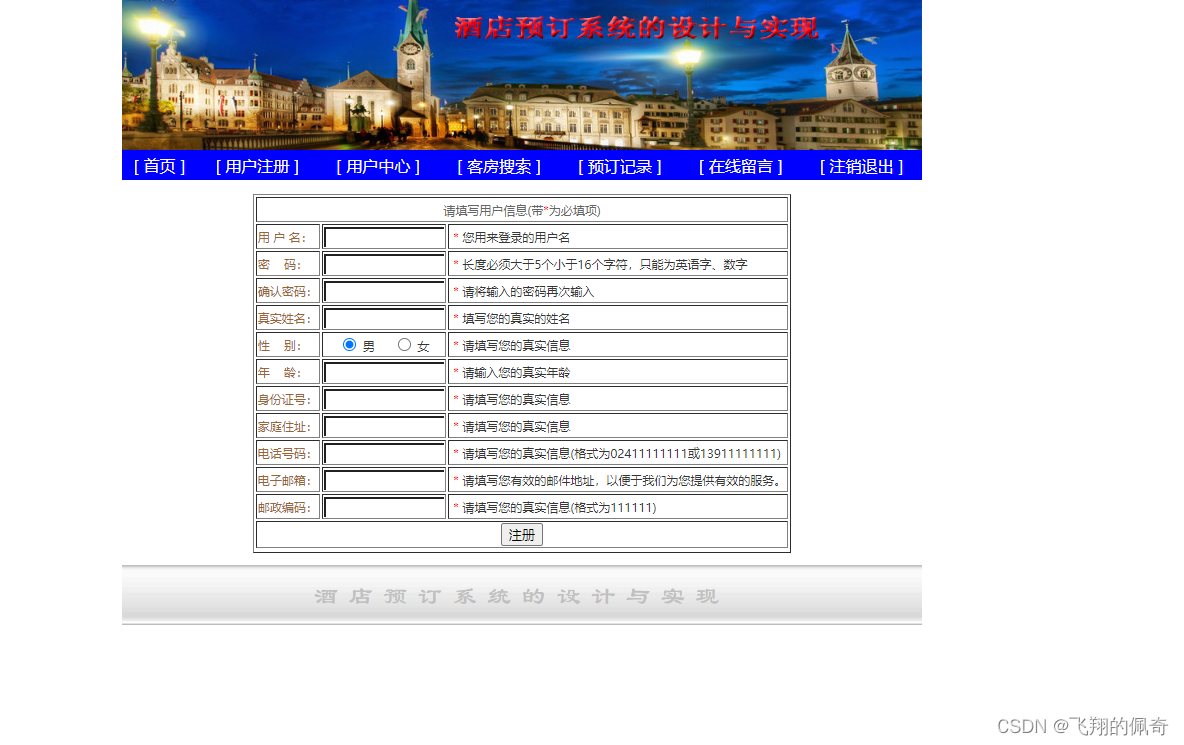1184x745 pixels.
Task: Select the 男 gender radio button
Action: (x=349, y=344)
